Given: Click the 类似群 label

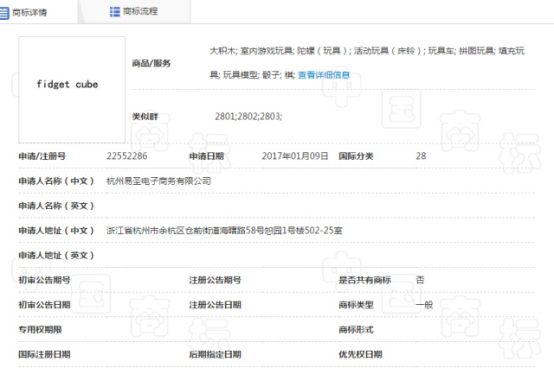Looking at the screenshot, I should [145, 116].
